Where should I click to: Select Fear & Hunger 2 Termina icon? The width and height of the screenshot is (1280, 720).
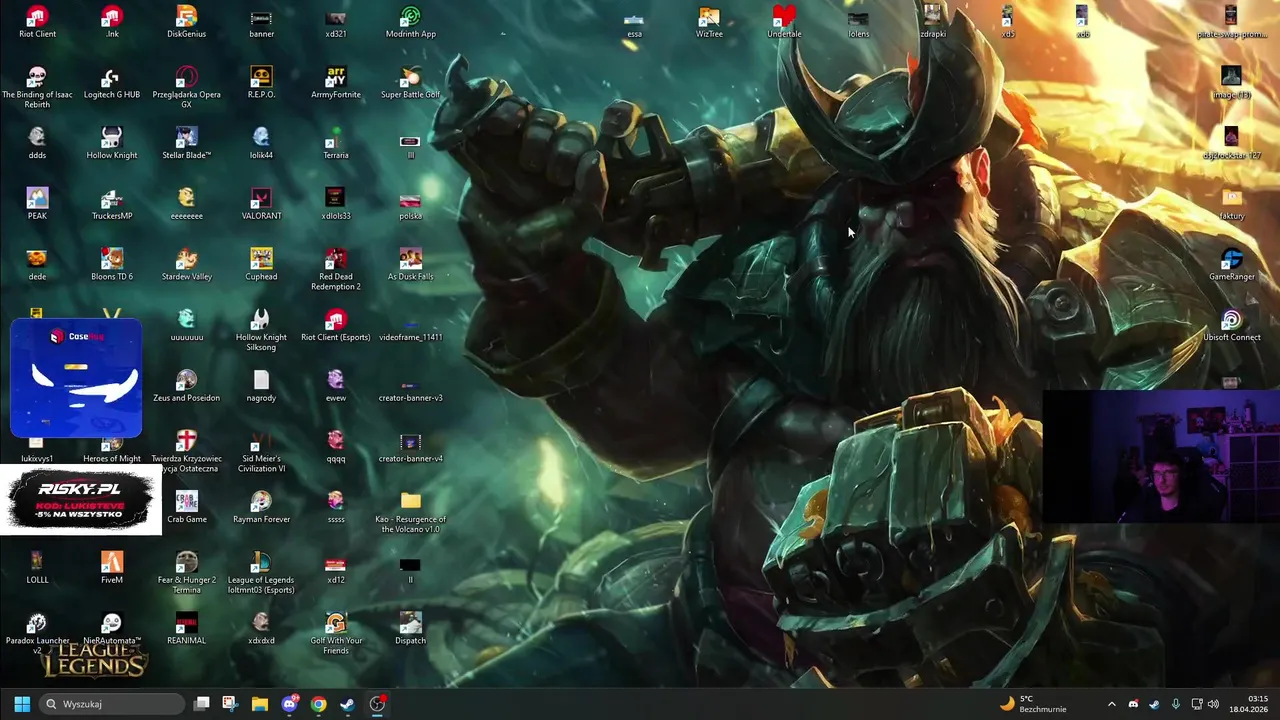pyautogui.click(x=186, y=573)
